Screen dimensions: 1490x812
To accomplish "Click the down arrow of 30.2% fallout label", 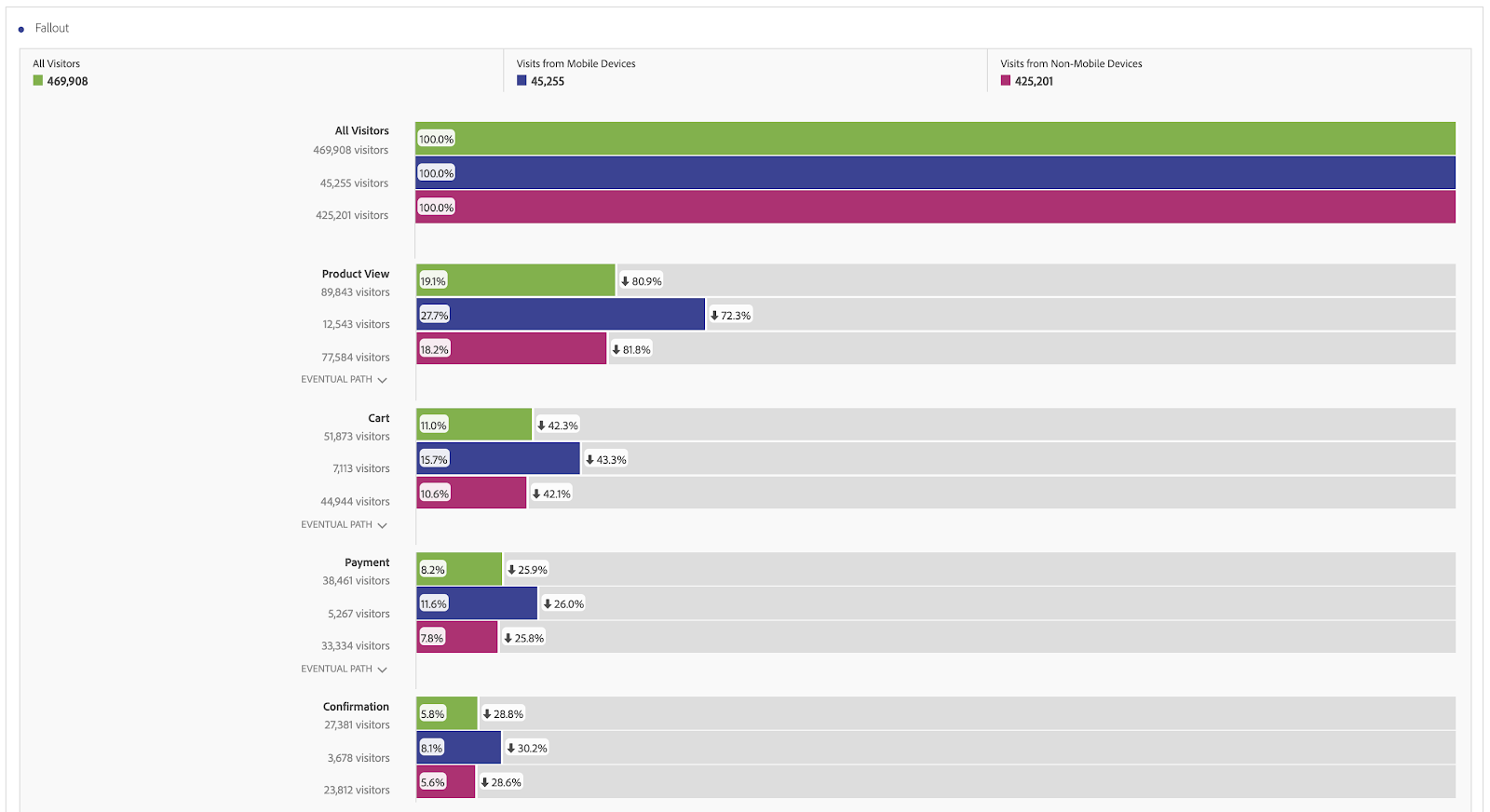I will [511, 748].
